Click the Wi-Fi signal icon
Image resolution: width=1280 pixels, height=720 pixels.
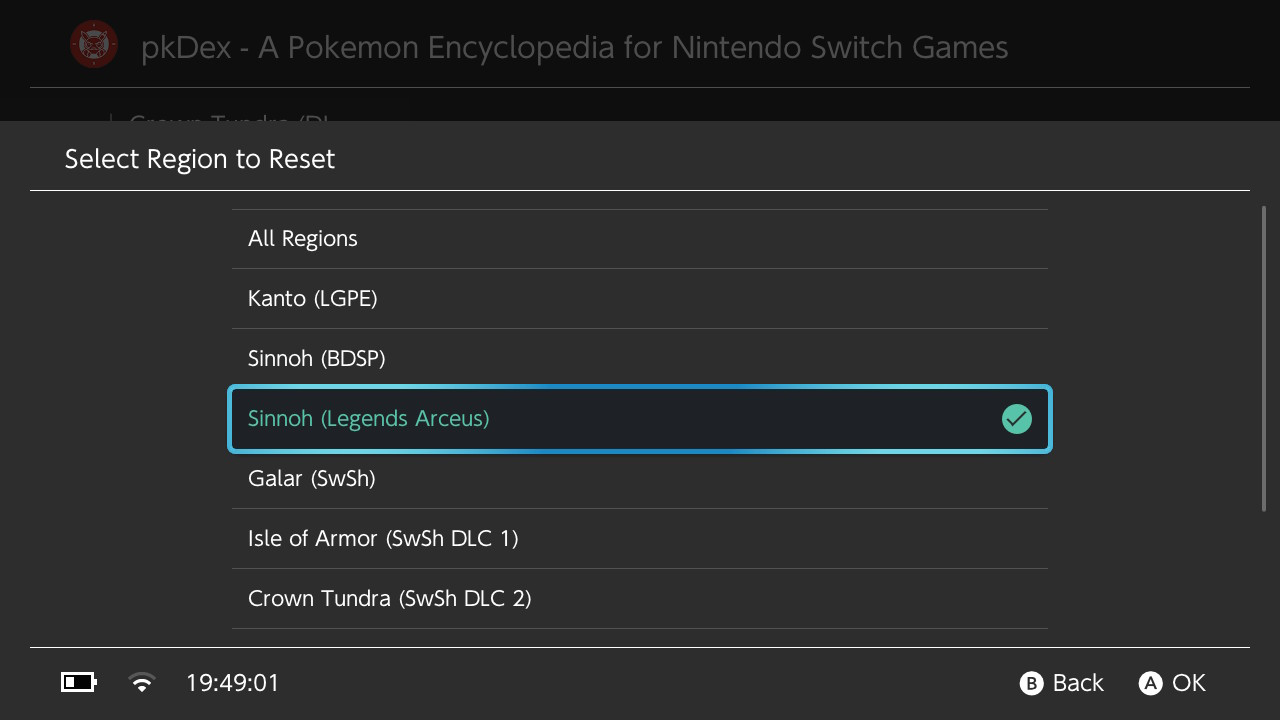click(142, 683)
